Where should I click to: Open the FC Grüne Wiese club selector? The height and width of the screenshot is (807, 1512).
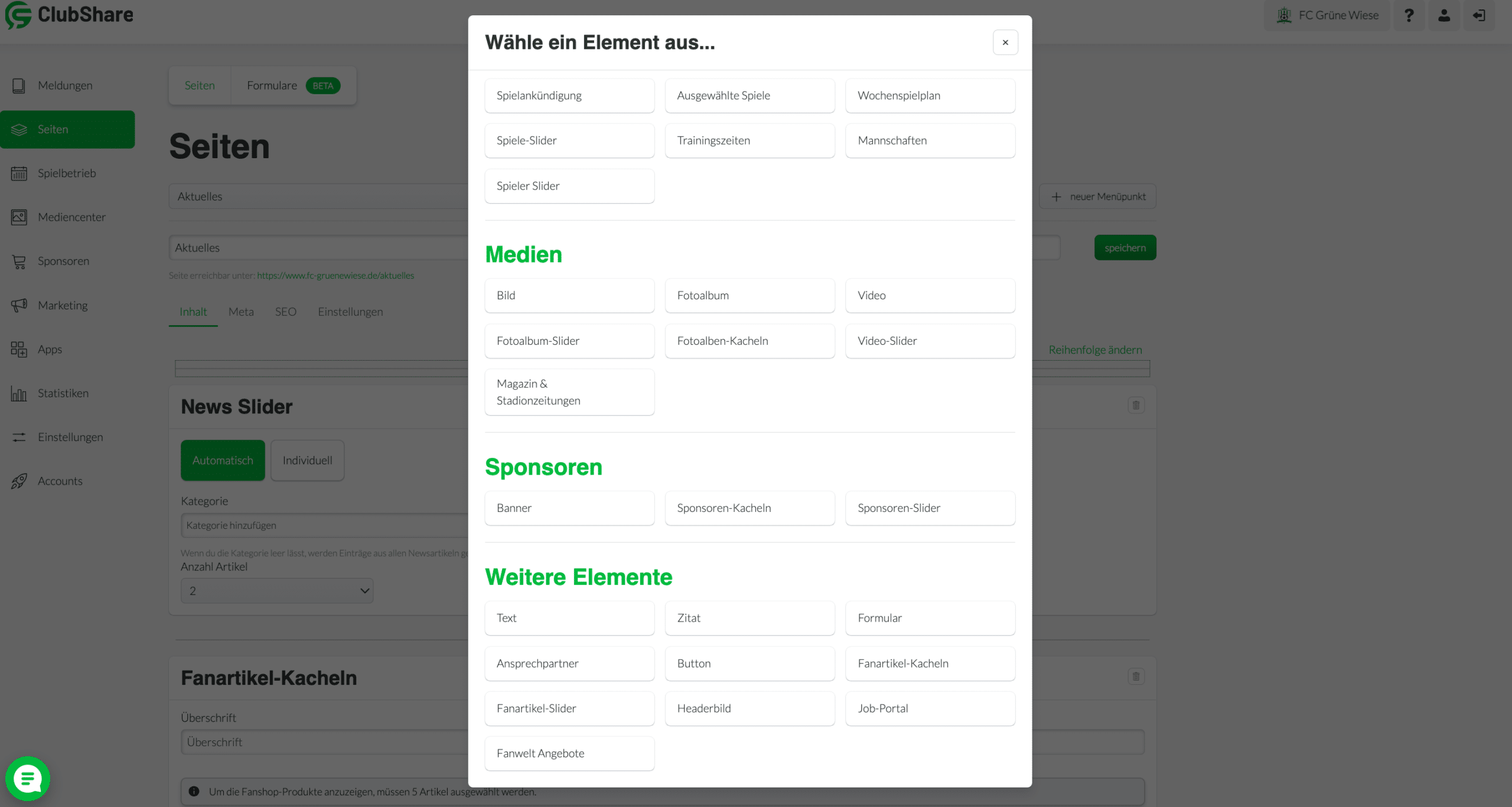1327,15
